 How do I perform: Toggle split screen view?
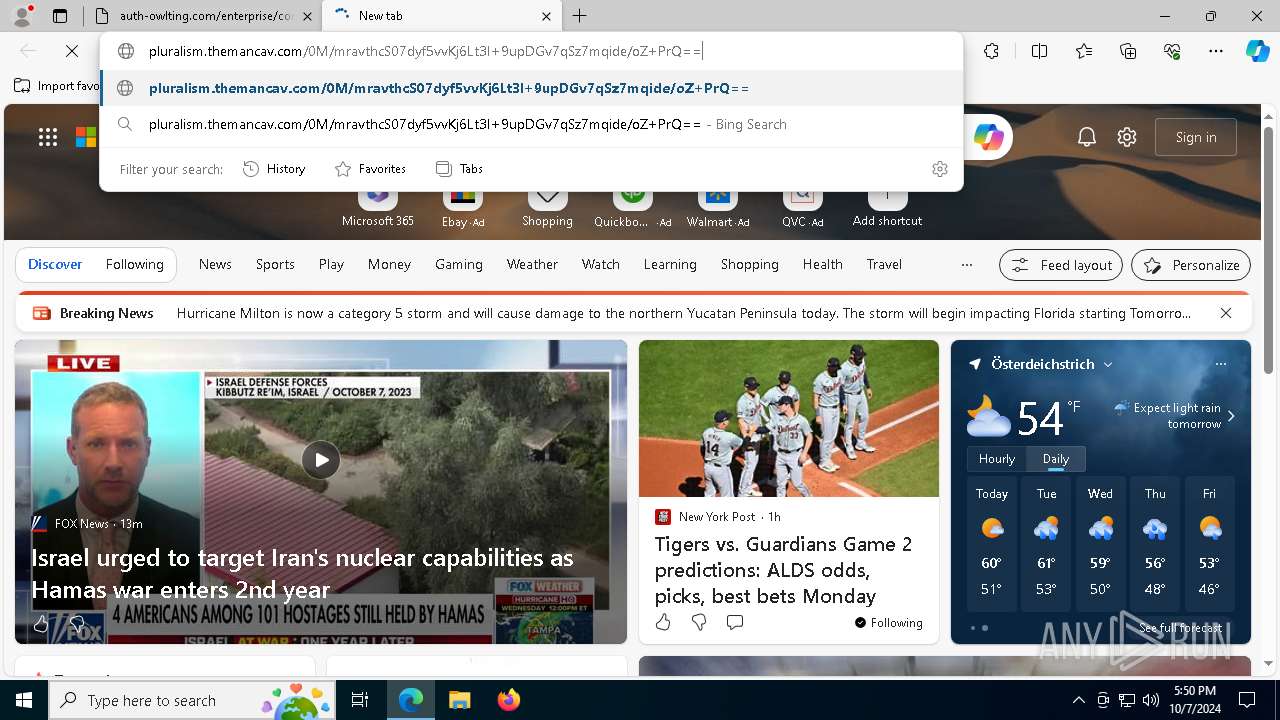[x=1039, y=51]
